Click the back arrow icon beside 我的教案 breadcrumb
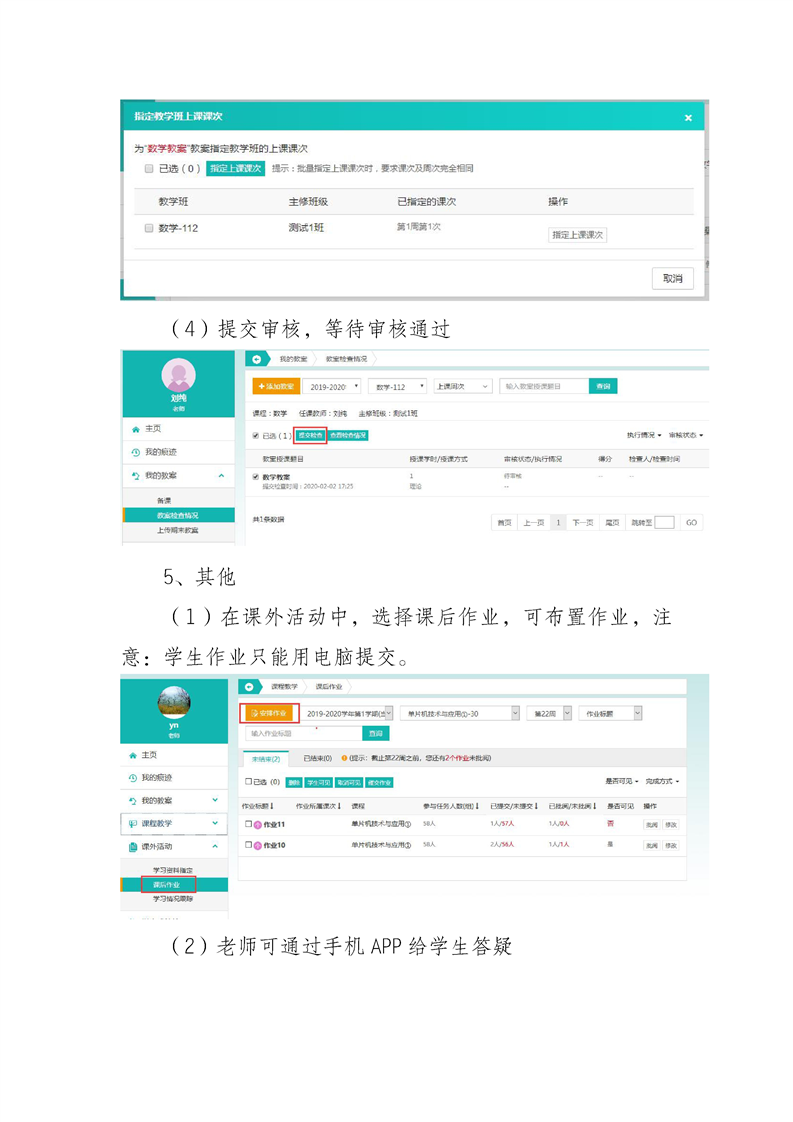The height and width of the screenshot is (1122, 793). click(x=256, y=358)
